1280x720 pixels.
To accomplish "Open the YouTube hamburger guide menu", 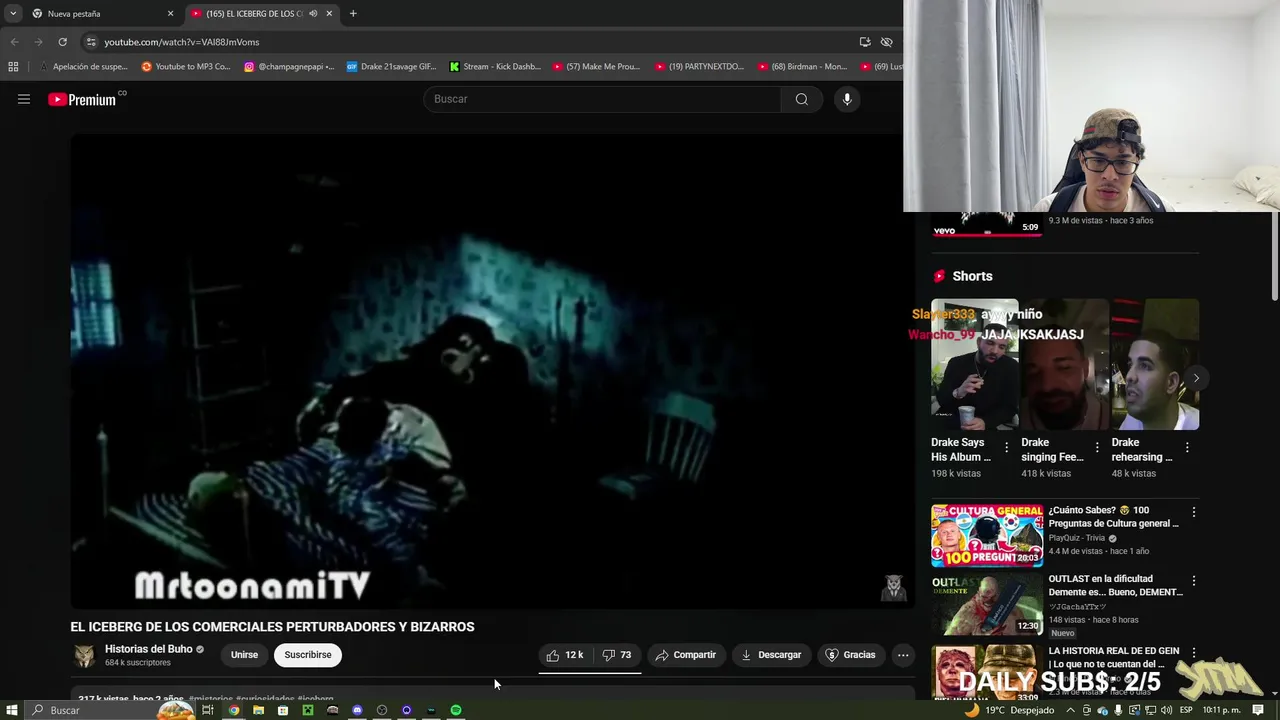I will point(24,99).
